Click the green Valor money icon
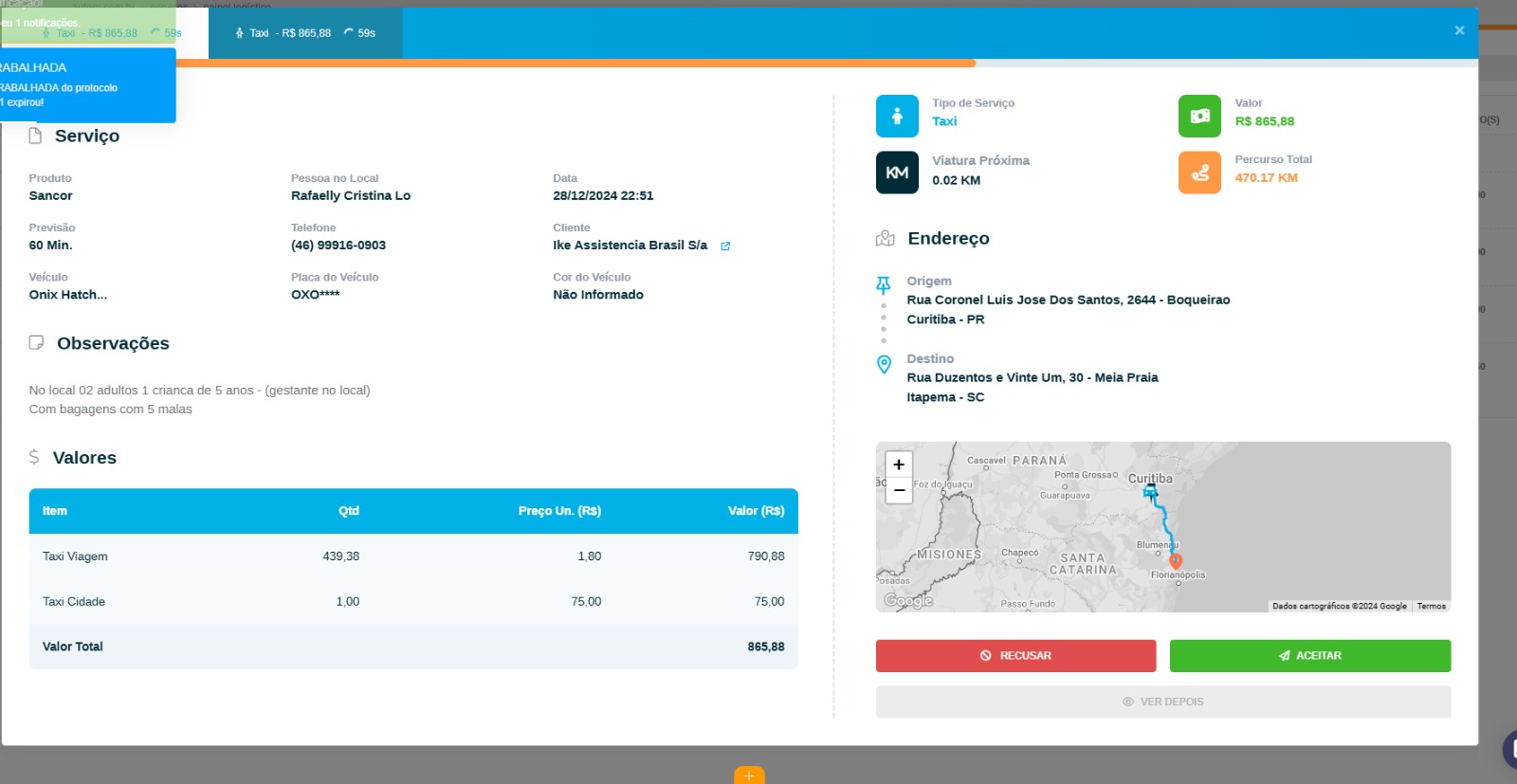This screenshot has width=1517, height=784. pyautogui.click(x=1199, y=116)
